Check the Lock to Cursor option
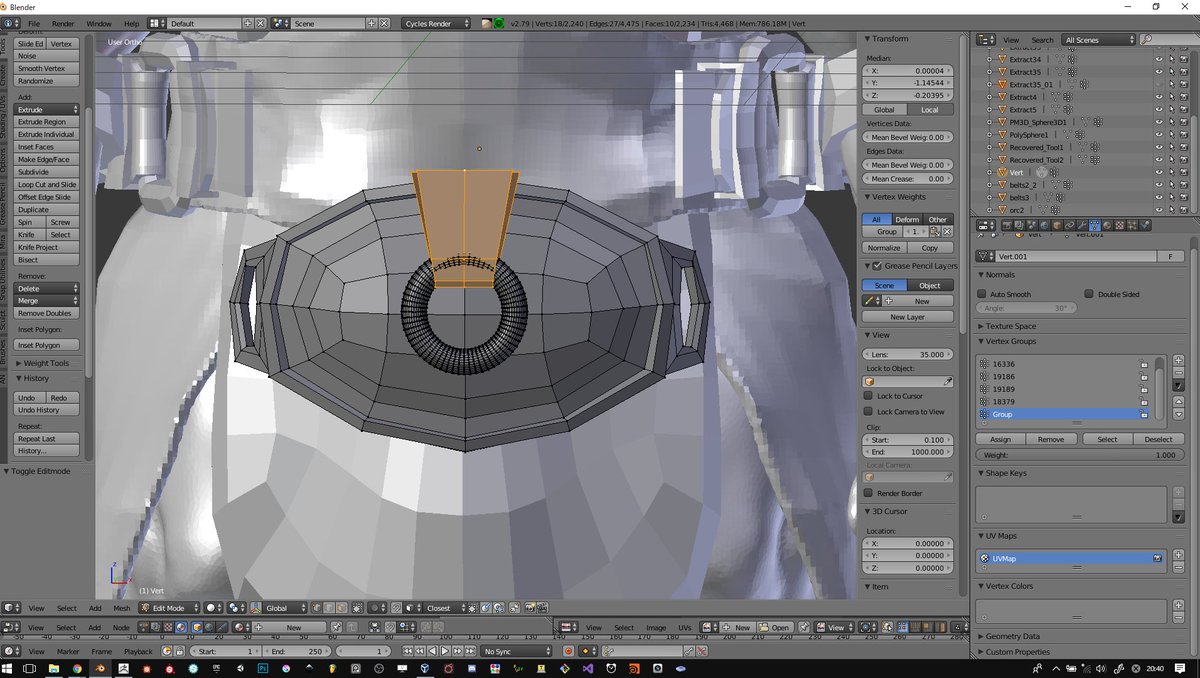The image size is (1200, 678). tap(868, 396)
